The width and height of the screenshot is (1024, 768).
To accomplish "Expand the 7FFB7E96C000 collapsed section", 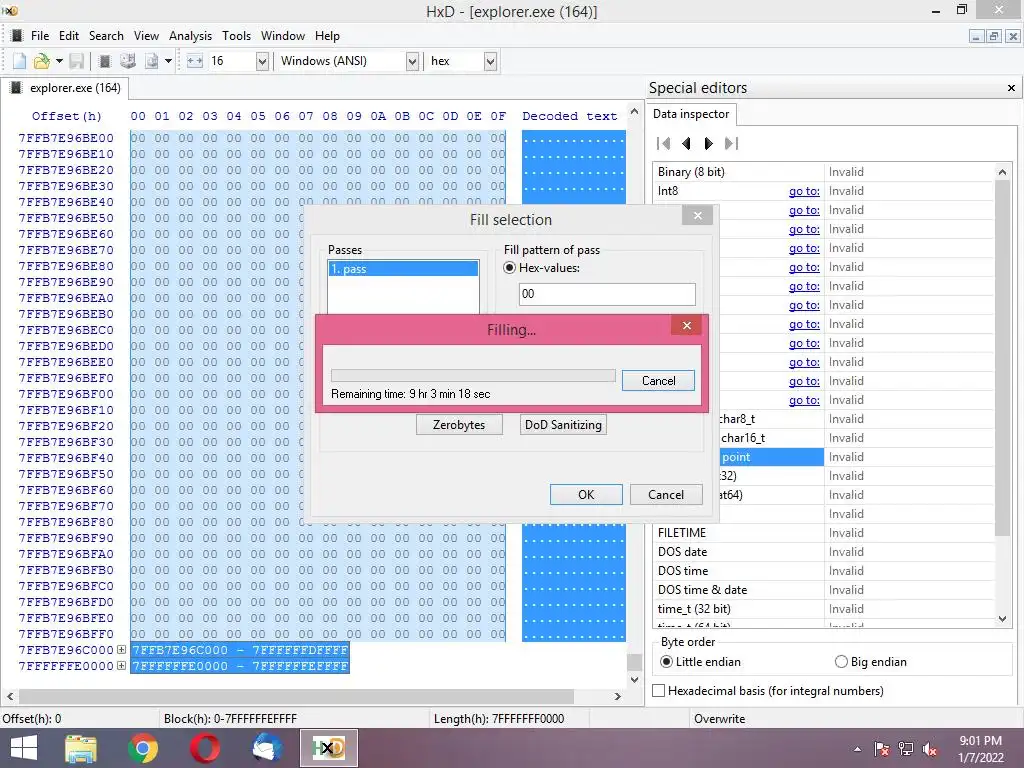I will pyautogui.click(x=121, y=650).
